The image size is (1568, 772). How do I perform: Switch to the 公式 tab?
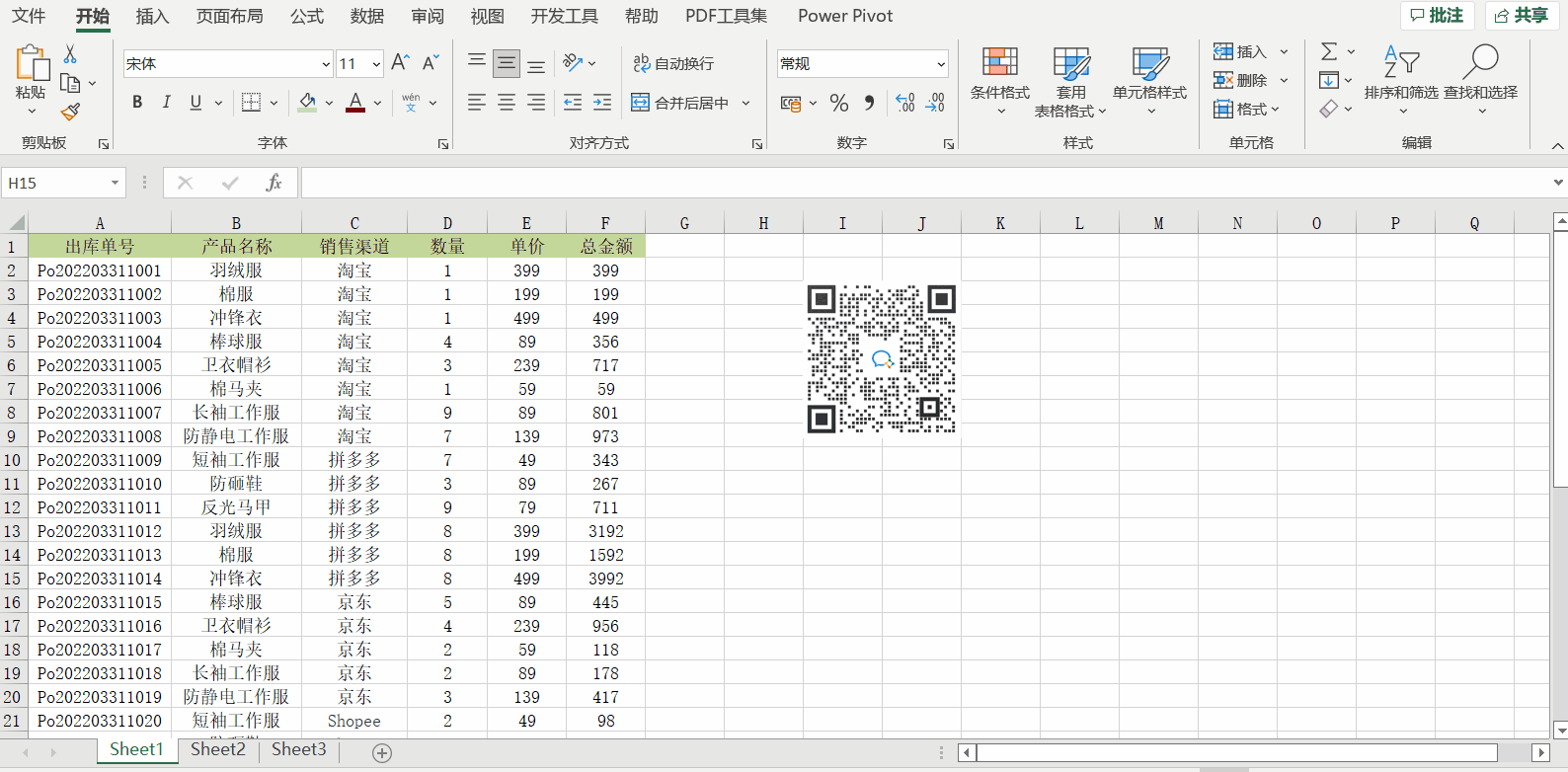pos(306,16)
